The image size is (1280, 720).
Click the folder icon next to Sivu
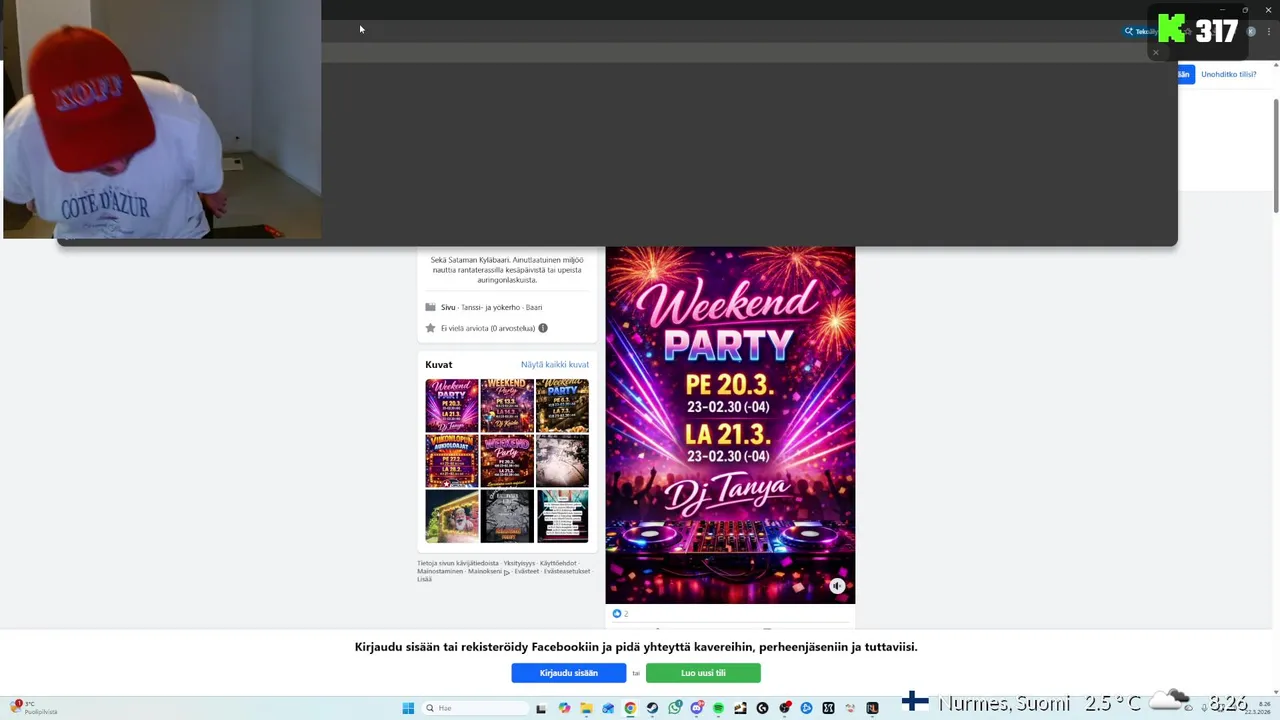[430, 307]
